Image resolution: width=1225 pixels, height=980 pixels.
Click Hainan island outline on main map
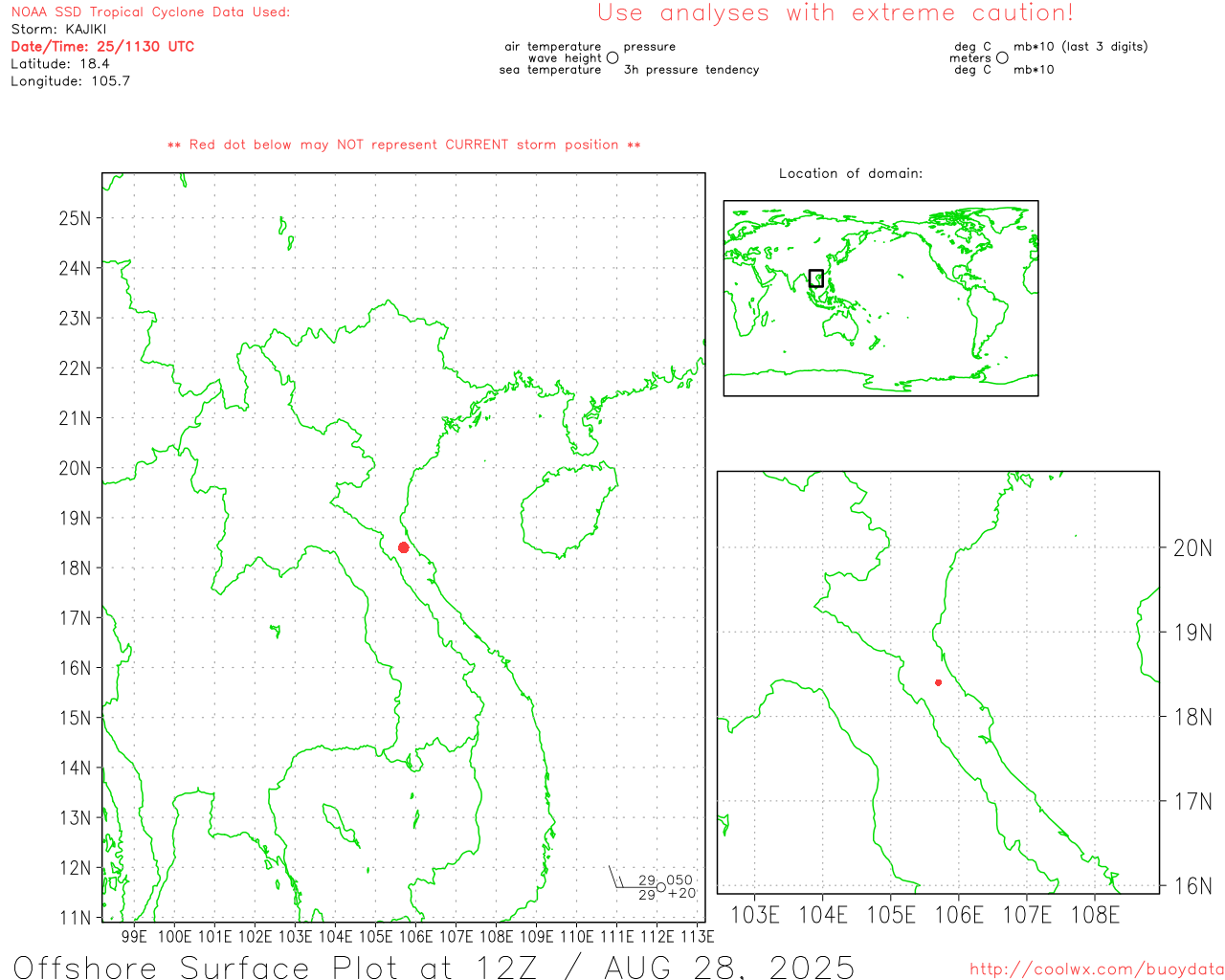[568, 512]
